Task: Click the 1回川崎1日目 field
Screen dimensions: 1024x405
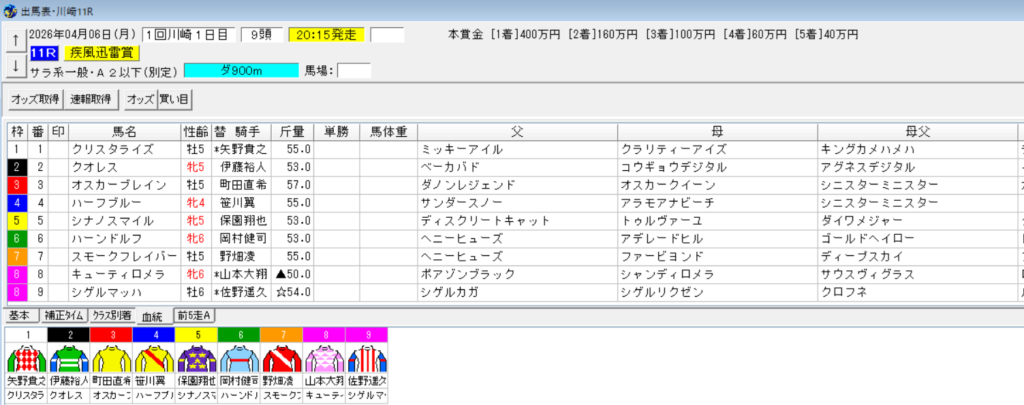Action: click(188, 35)
